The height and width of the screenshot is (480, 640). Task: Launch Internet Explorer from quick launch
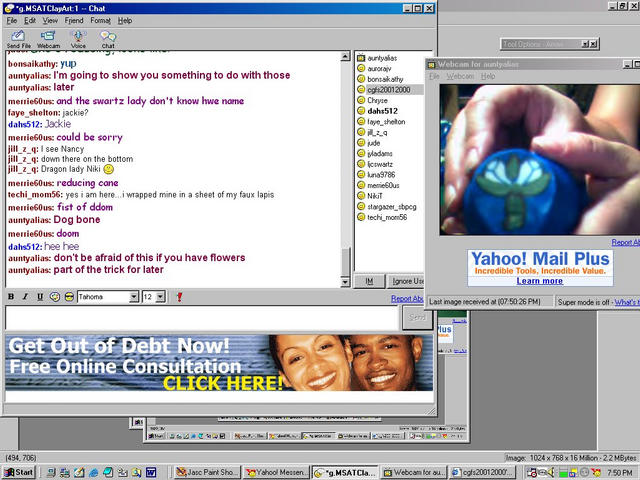point(93,472)
